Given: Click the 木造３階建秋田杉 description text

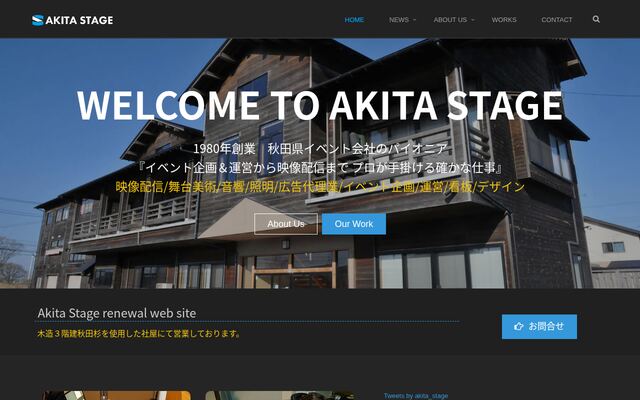Looking at the screenshot, I should tap(139, 333).
